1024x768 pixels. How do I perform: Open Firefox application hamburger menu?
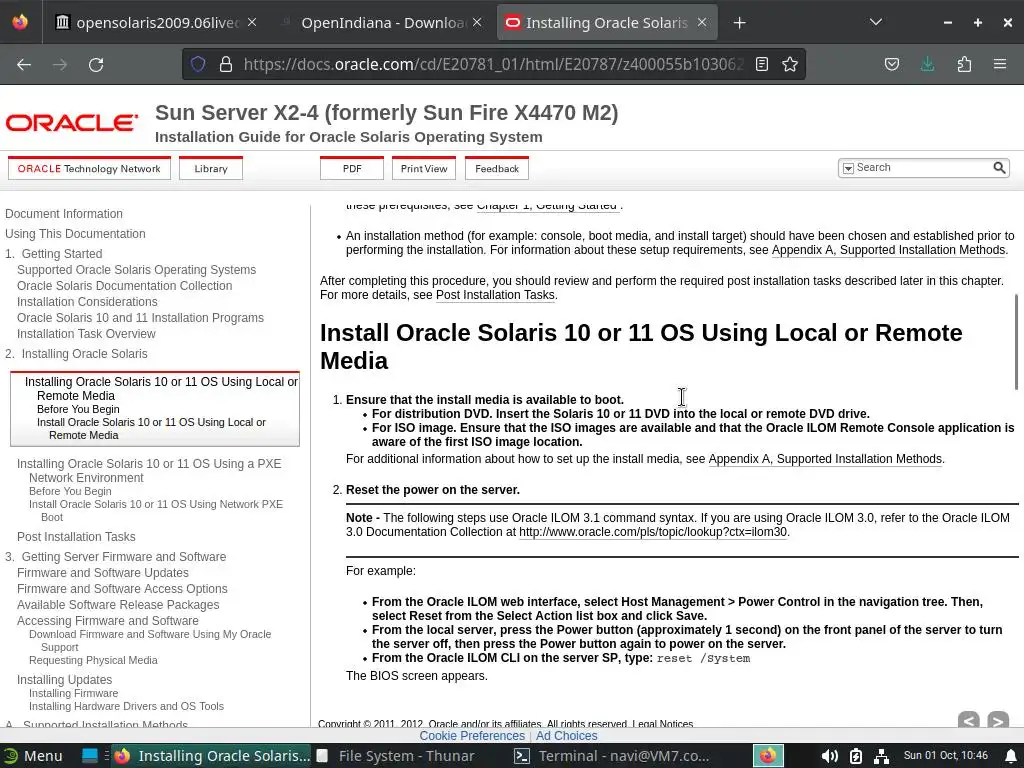point(1000,64)
